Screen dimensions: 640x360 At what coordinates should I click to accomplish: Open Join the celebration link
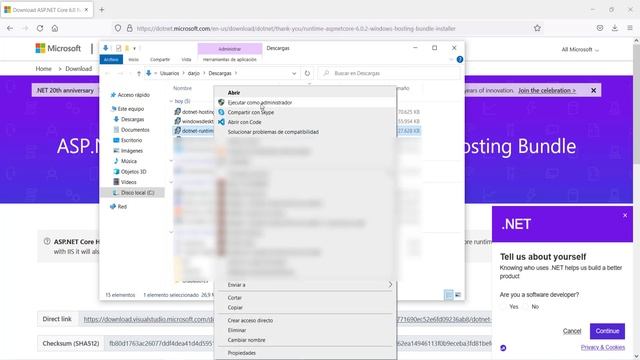pyautogui.click(x=547, y=90)
